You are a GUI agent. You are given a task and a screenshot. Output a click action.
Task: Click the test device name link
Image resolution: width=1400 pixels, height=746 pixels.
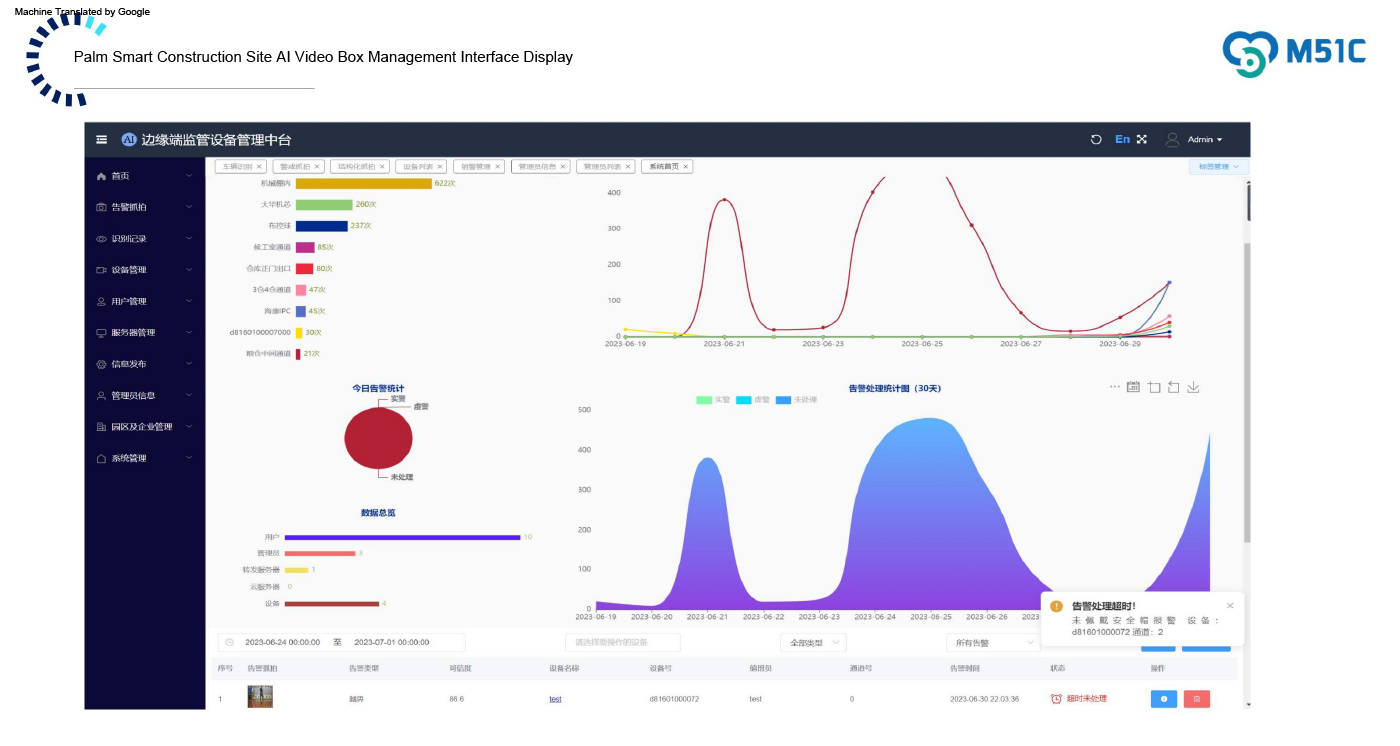point(555,699)
